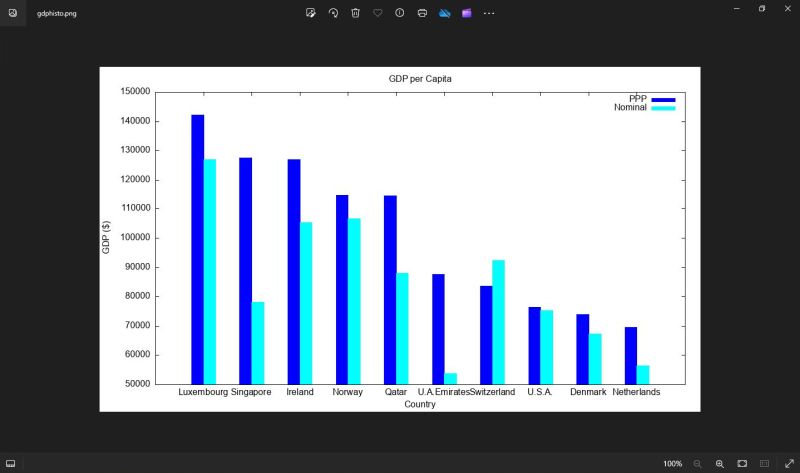
Task: Enter full screen with the arrow icon
Action: pyautogui.click(x=789, y=463)
